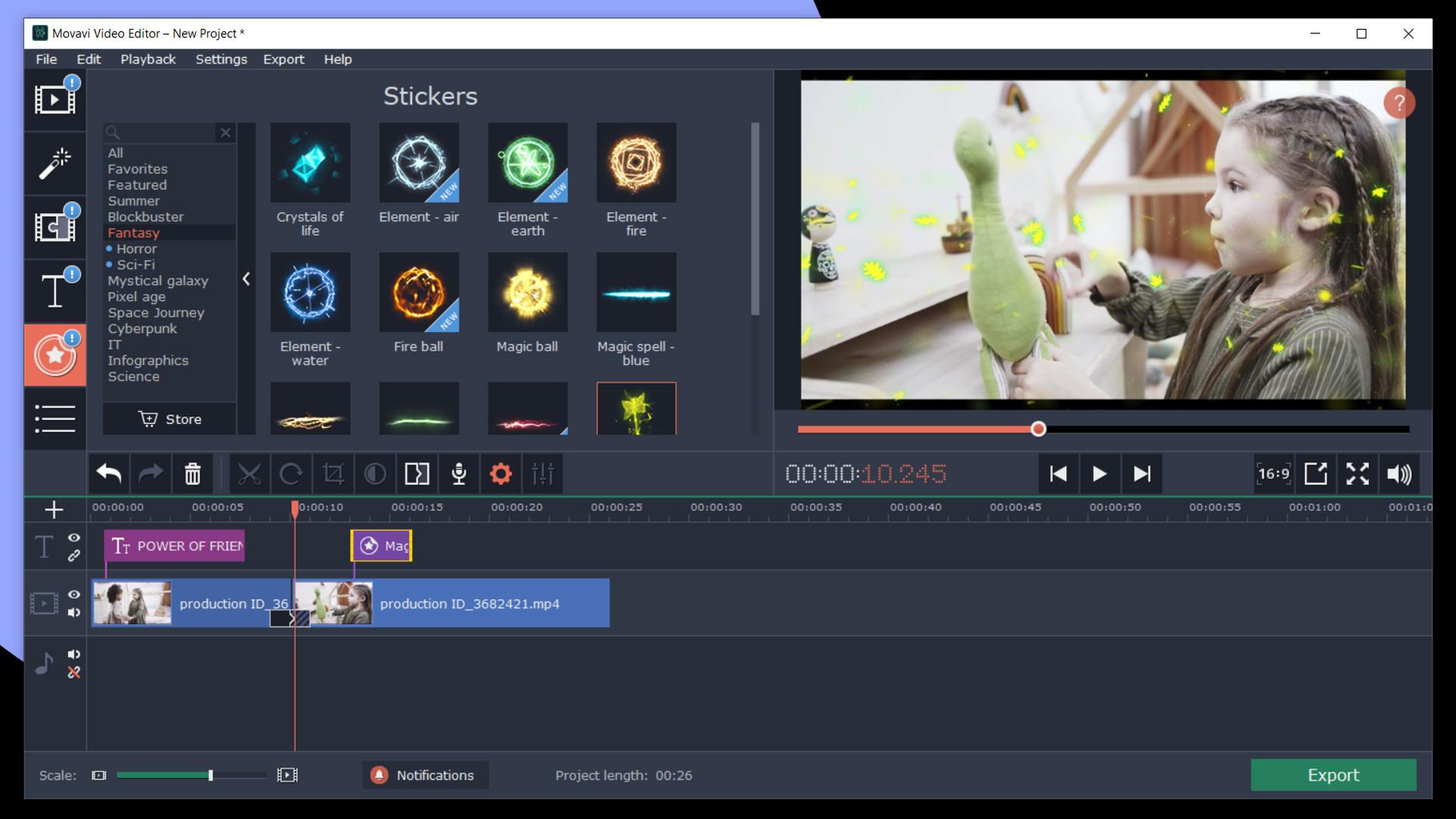Hide the titles track with the eye toggle
1456x819 pixels.
click(x=73, y=538)
